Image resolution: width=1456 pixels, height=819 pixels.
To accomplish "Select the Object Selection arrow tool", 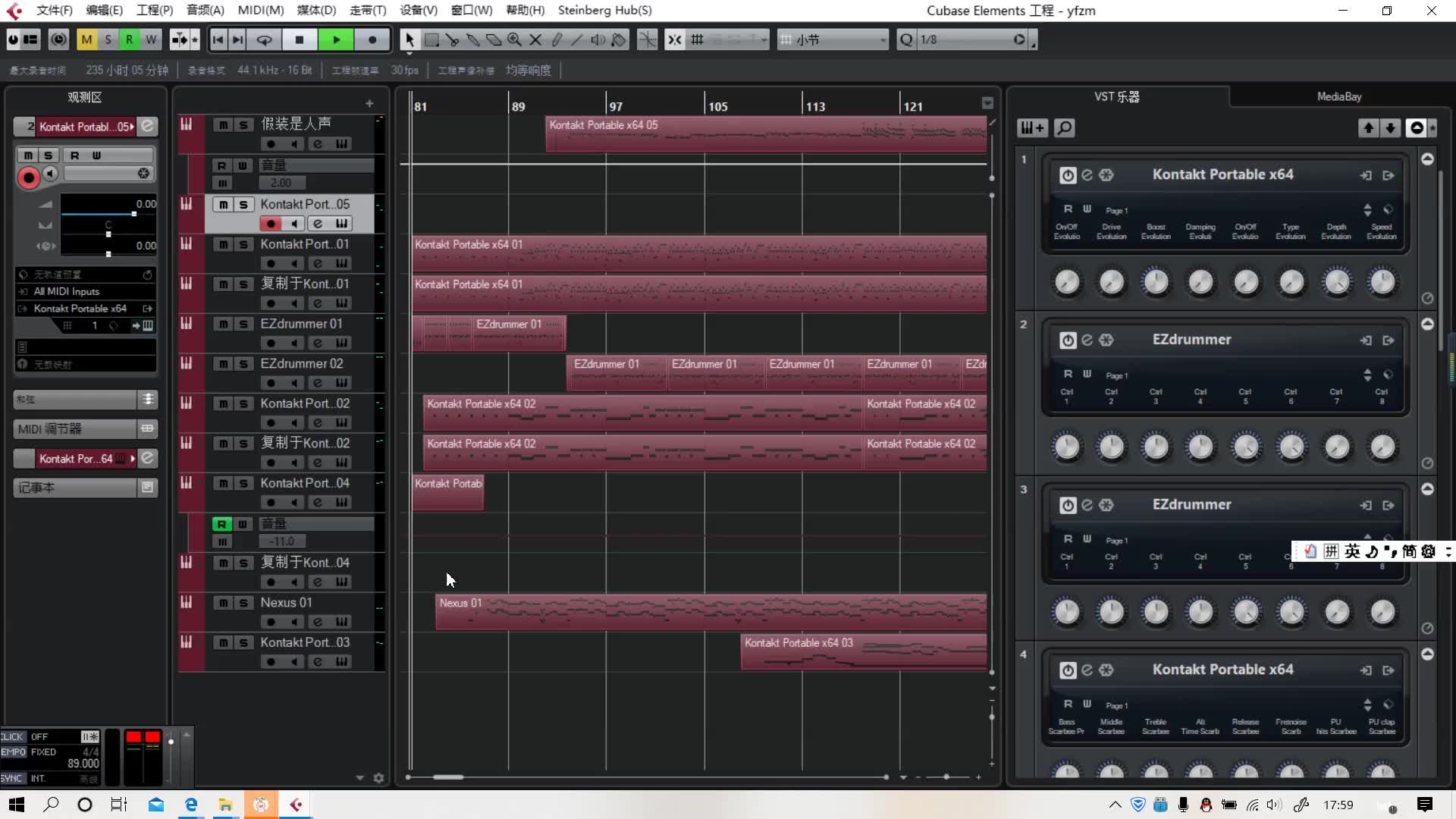I will pyautogui.click(x=409, y=39).
